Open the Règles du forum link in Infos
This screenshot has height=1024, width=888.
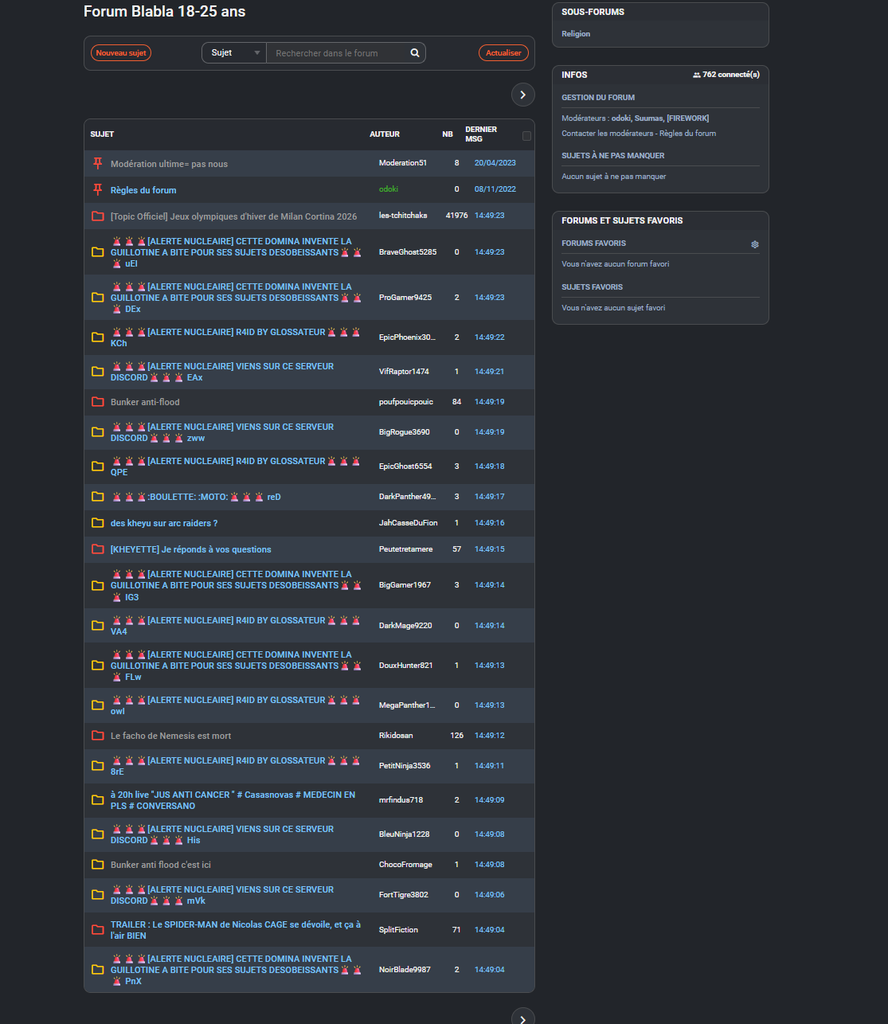coord(690,133)
